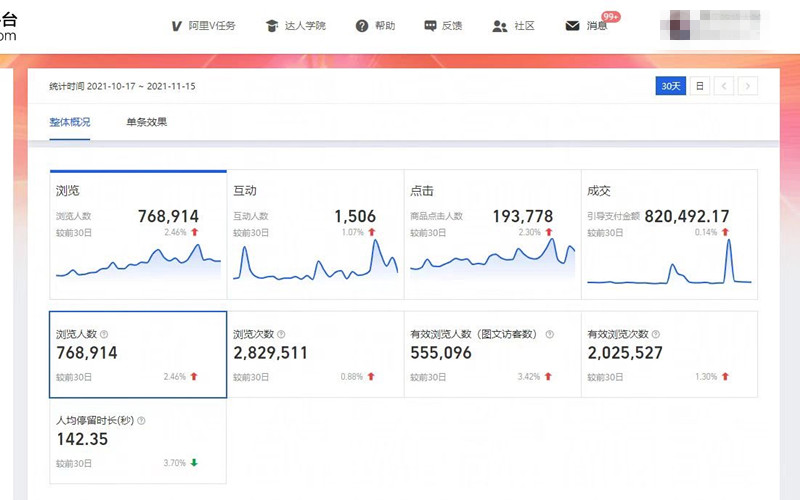Select the 人均停留时长 142.35 metric card

pos(138,441)
